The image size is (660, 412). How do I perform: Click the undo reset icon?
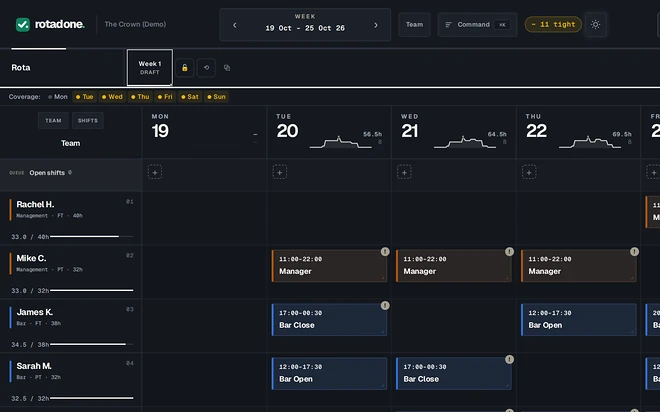[206, 68]
